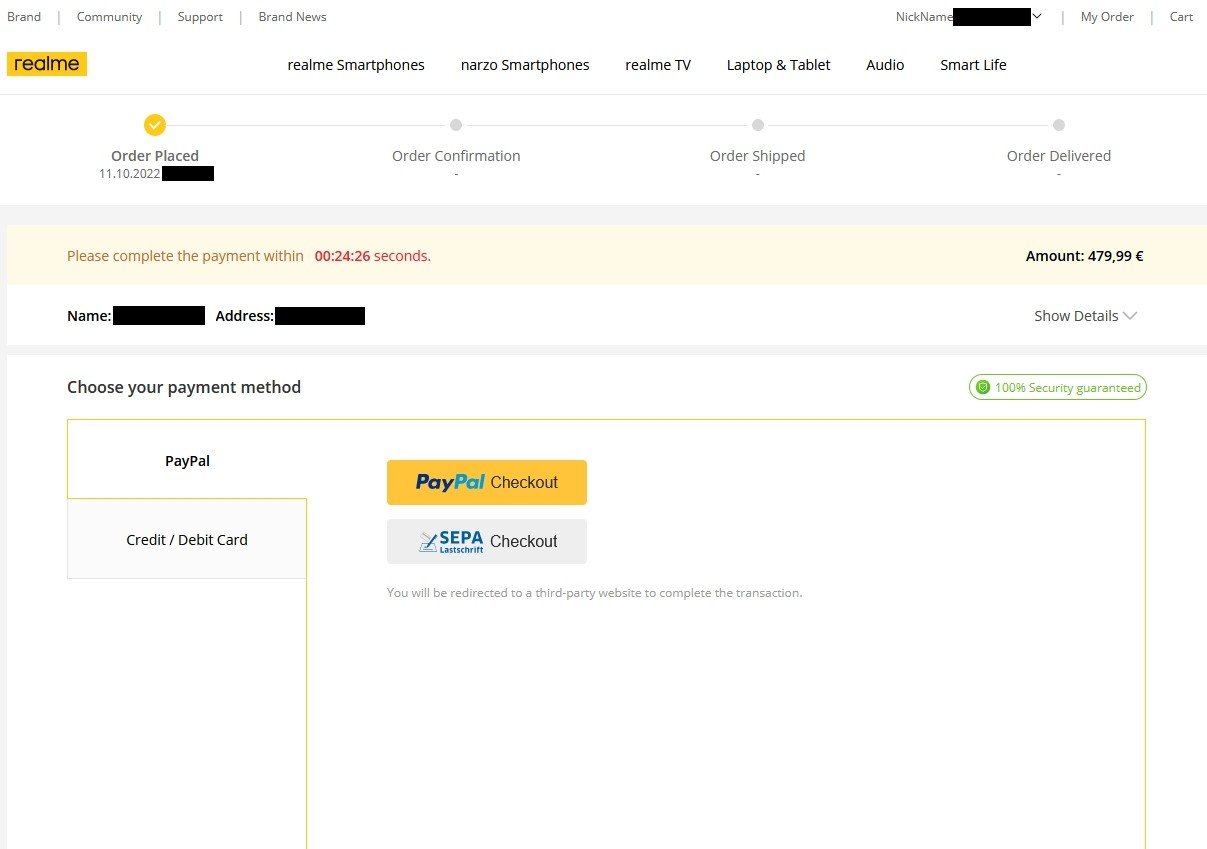
Task: Open the realme Smartphones menu
Action: [356, 65]
